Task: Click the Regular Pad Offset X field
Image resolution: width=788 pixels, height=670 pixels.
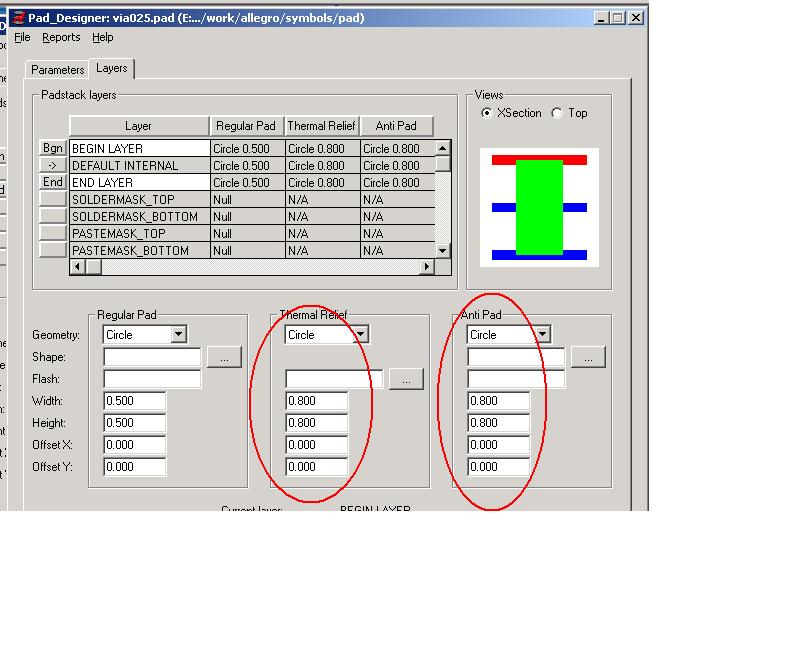Action: (x=135, y=445)
